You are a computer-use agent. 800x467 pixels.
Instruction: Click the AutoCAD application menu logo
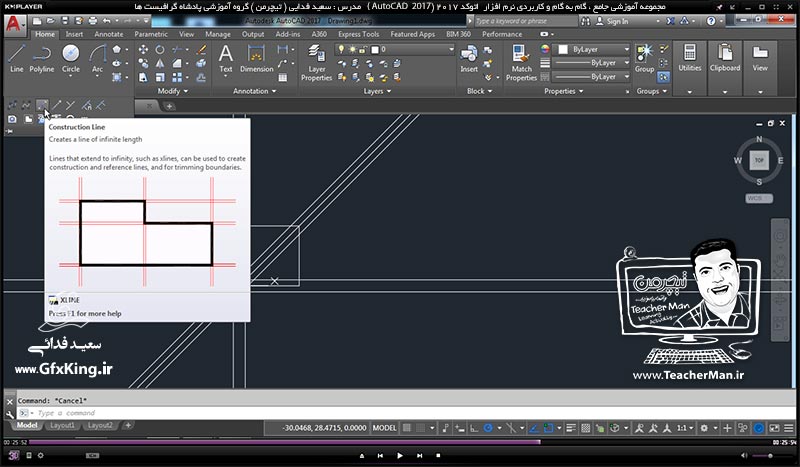[x=14, y=24]
